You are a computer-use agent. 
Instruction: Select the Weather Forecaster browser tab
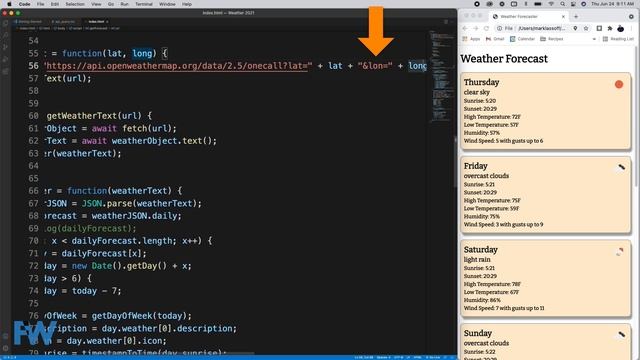click(529, 16)
